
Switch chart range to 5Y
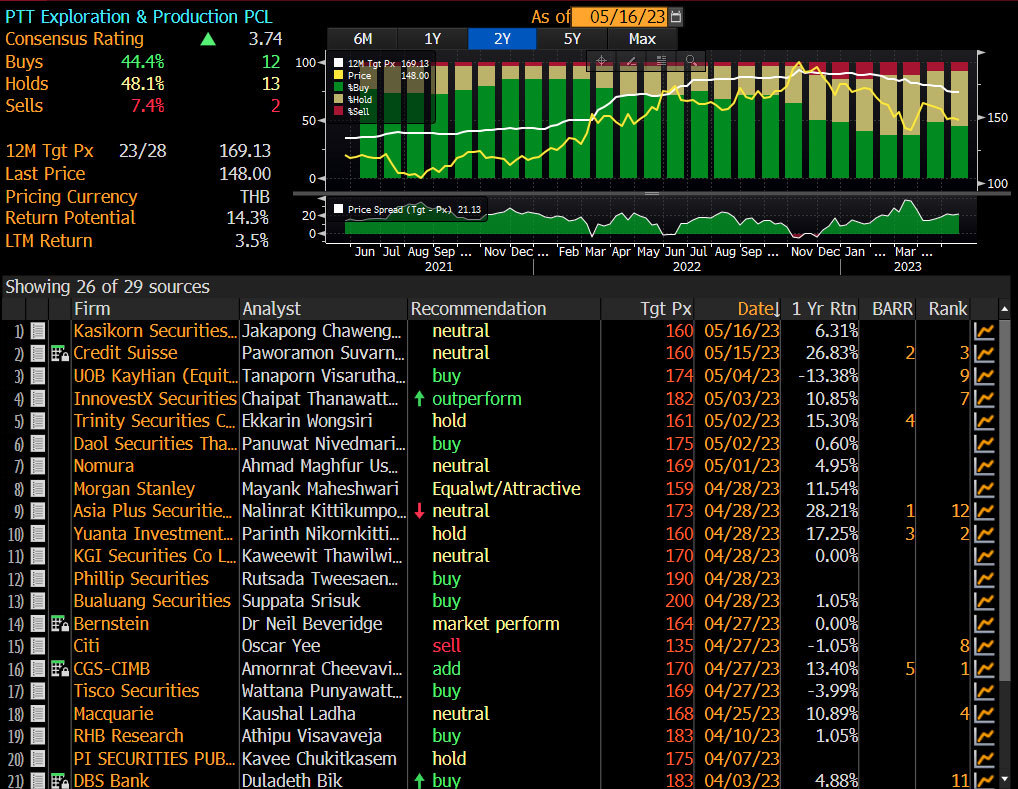point(572,39)
